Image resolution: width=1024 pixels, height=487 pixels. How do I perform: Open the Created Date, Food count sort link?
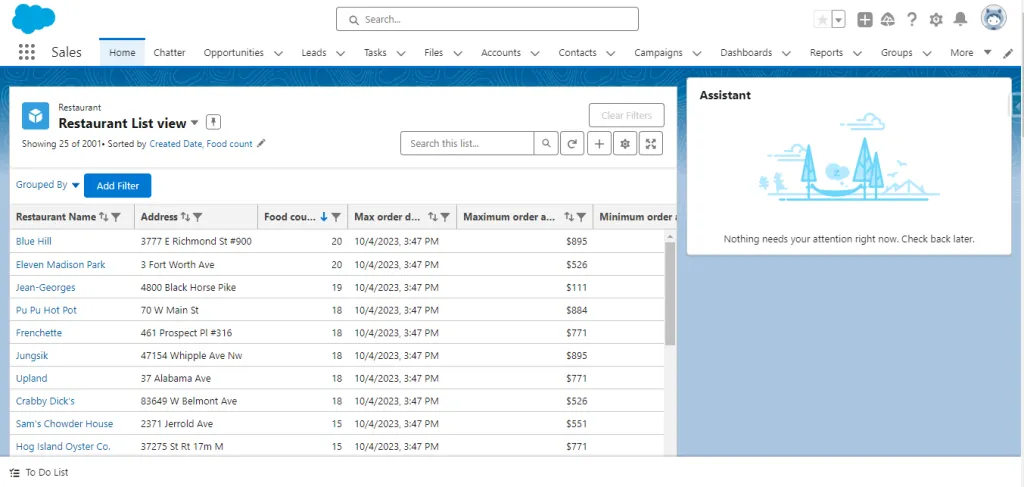(x=200, y=144)
